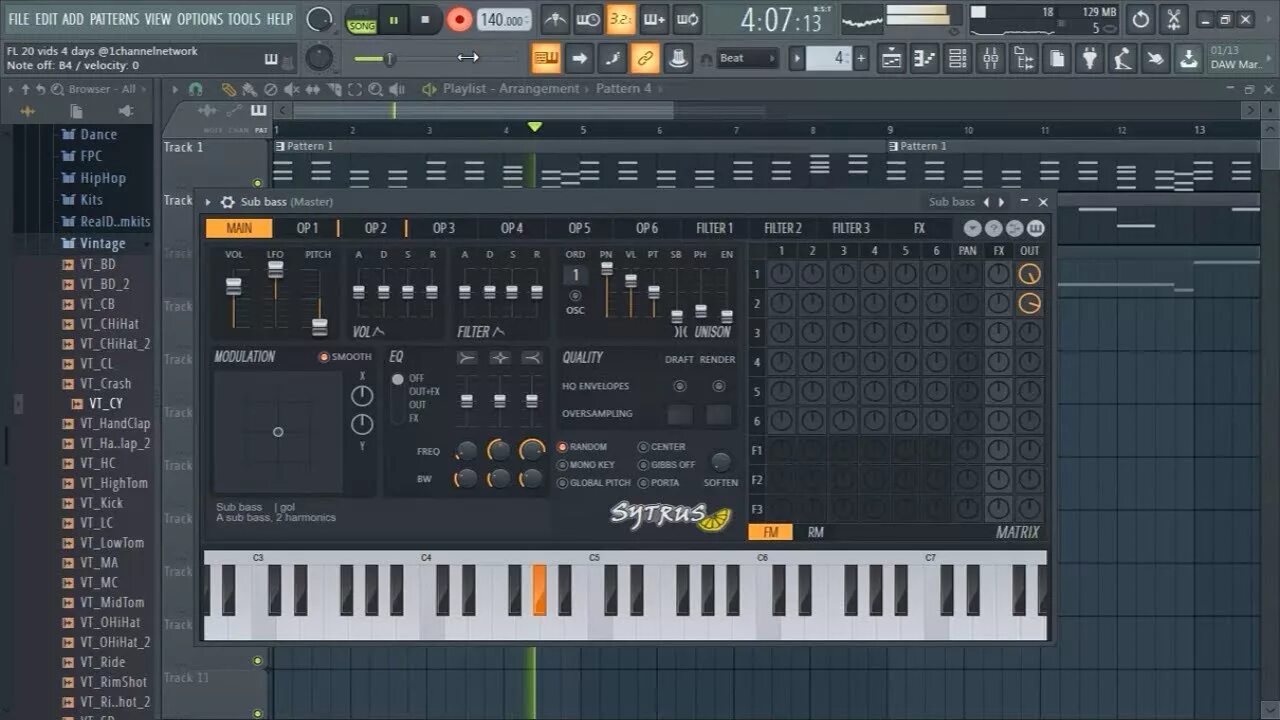Open the Mixer view icon

pos(990,58)
